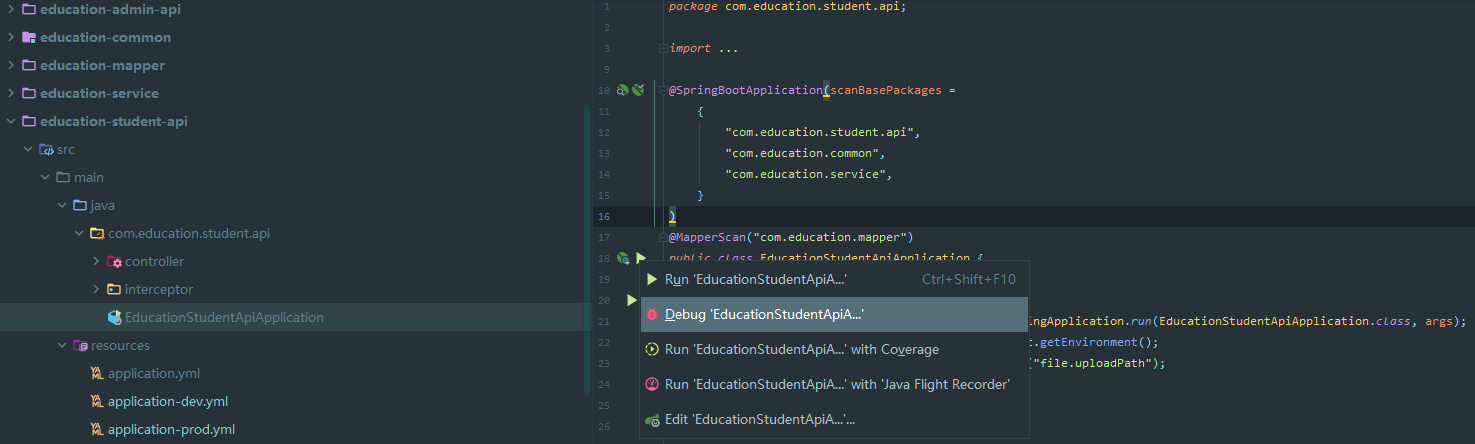This screenshot has width=1475, height=444.
Task: Collapse the java source folder
Action: pyautogui.click(x=62, y=205)
